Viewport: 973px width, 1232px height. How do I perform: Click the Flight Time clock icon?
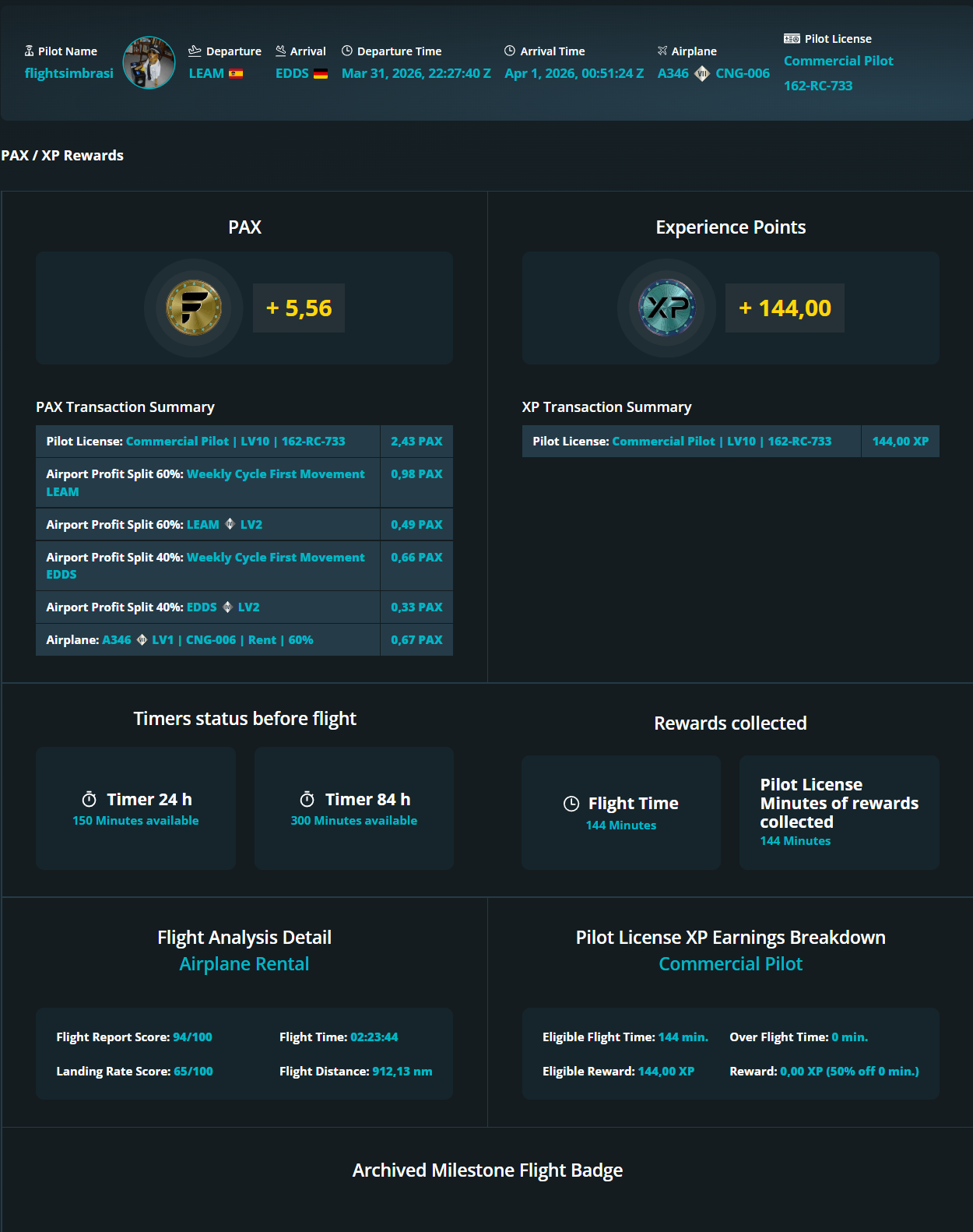[x=571, y=804]
